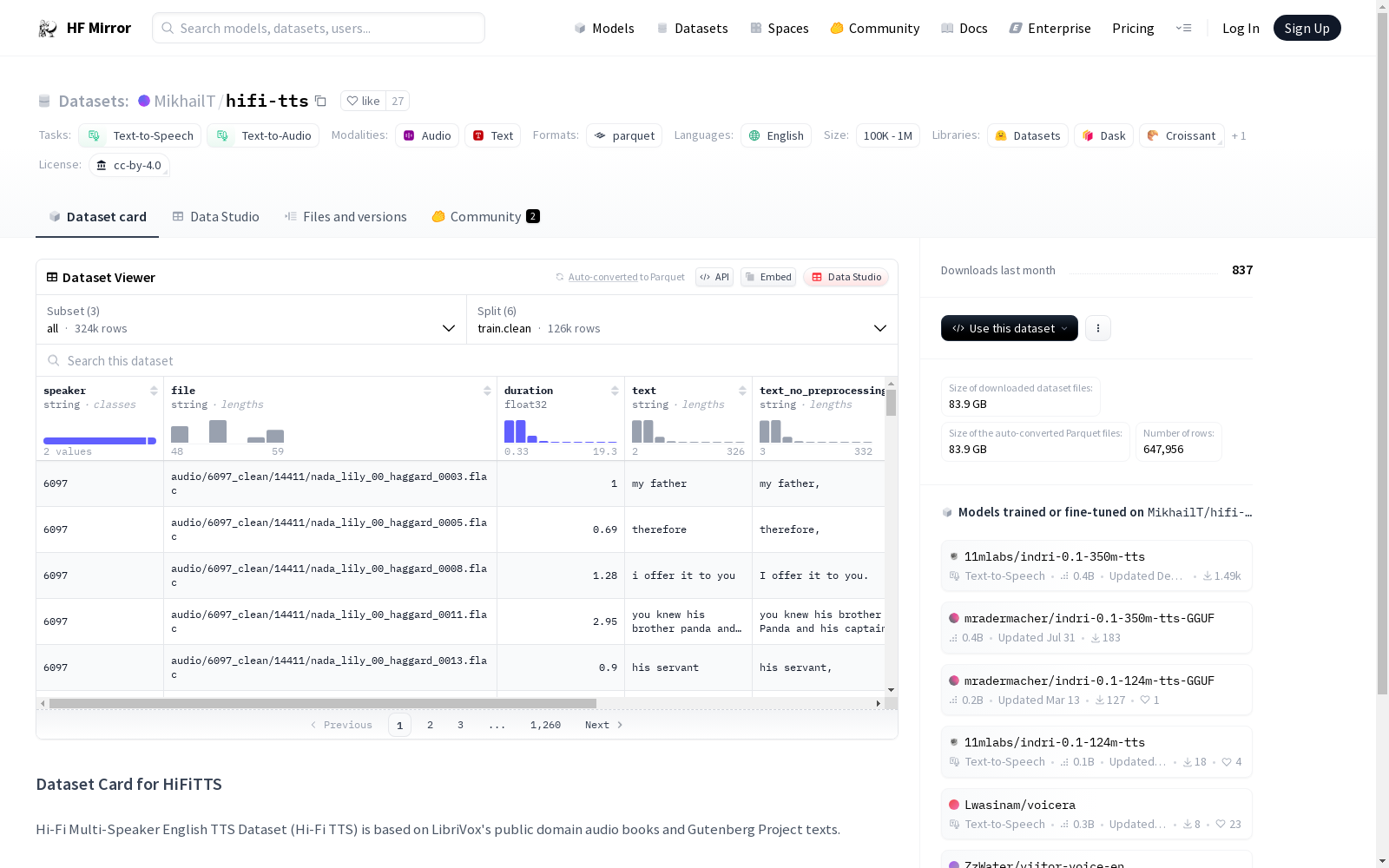Focus the main search models field
Image resolution: width=1389 pixels, height=868 pixels.
[319, 28]
